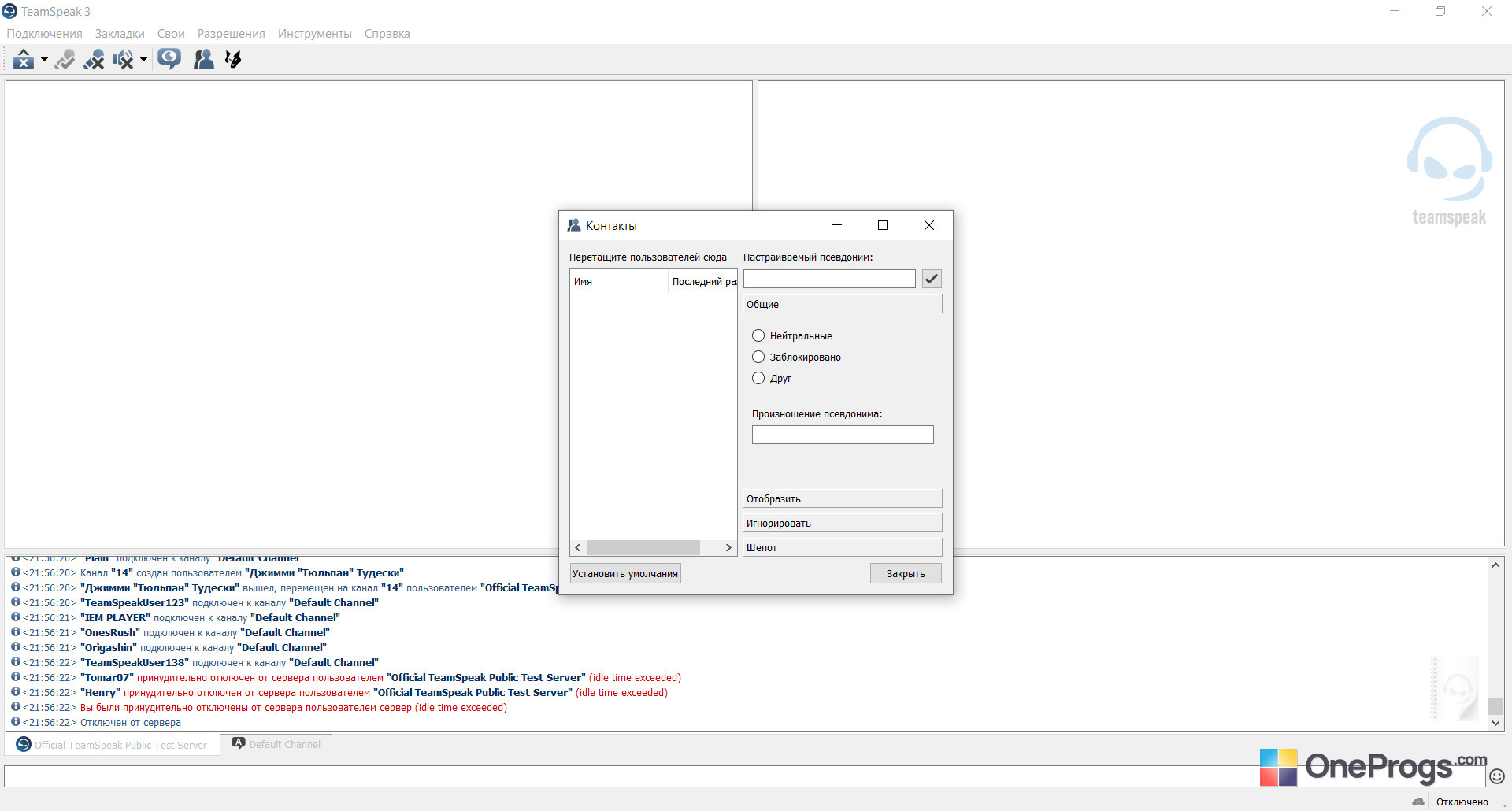Click the chat log scroll down arrow
1512x811 pixels.
coord(1495,723)
